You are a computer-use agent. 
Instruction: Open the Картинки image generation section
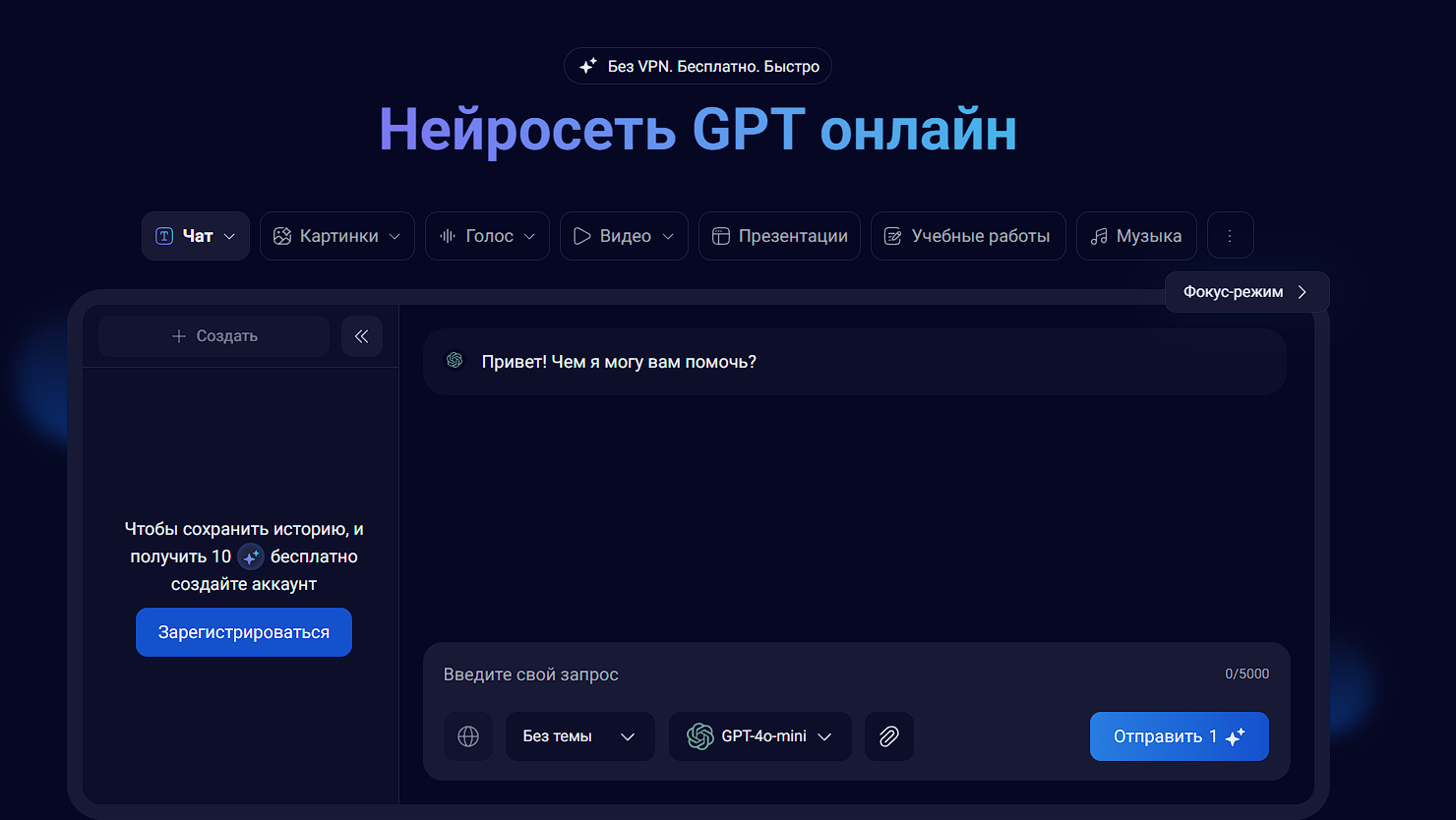(x=336, y=236)
